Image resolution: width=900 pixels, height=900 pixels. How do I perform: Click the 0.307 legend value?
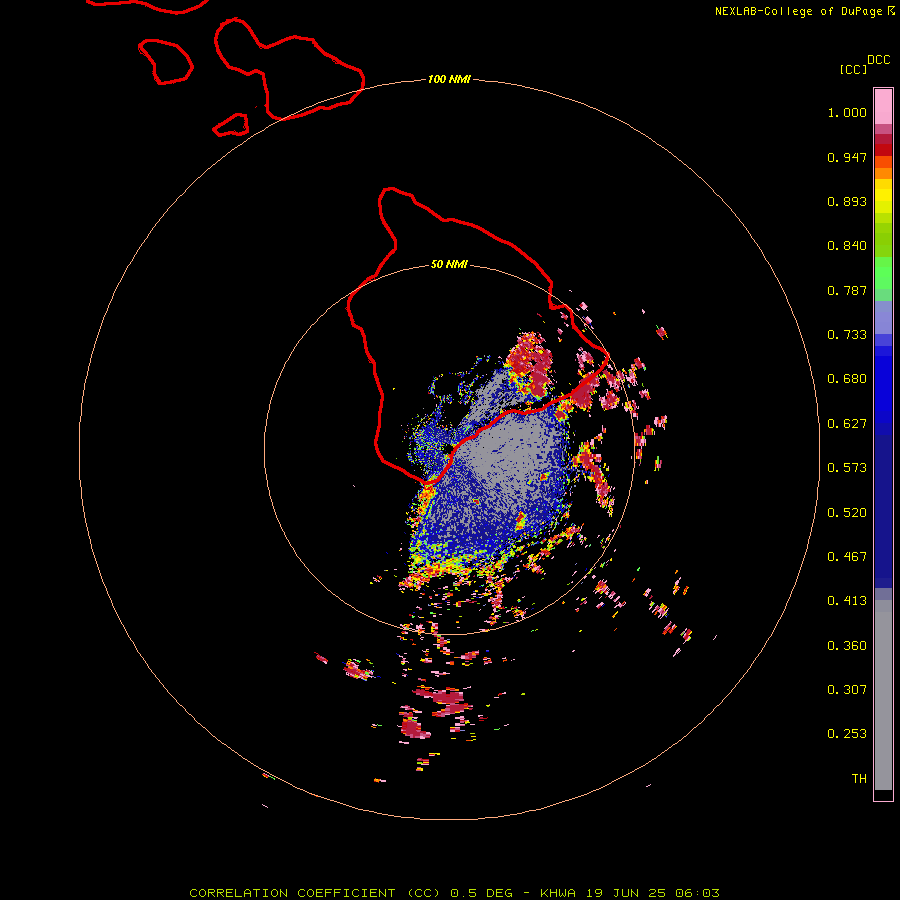[847, 690]
